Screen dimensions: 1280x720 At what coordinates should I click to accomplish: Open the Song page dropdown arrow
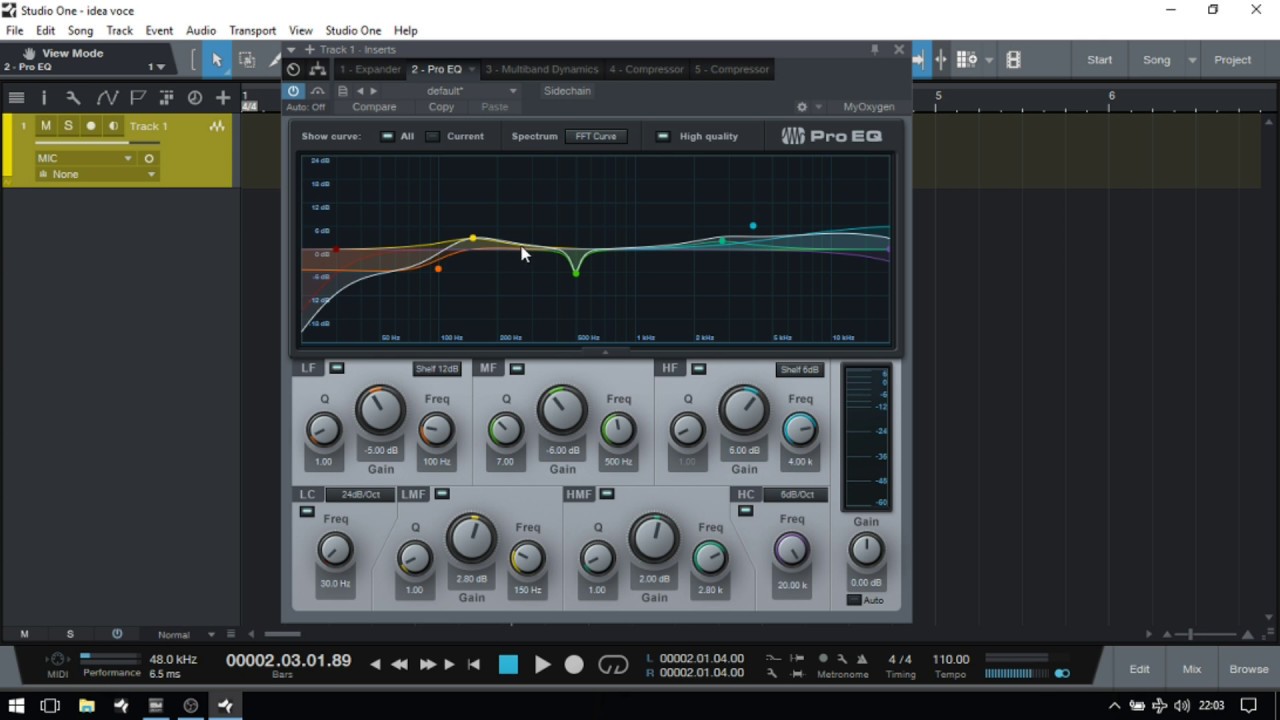click(1192, 60)
